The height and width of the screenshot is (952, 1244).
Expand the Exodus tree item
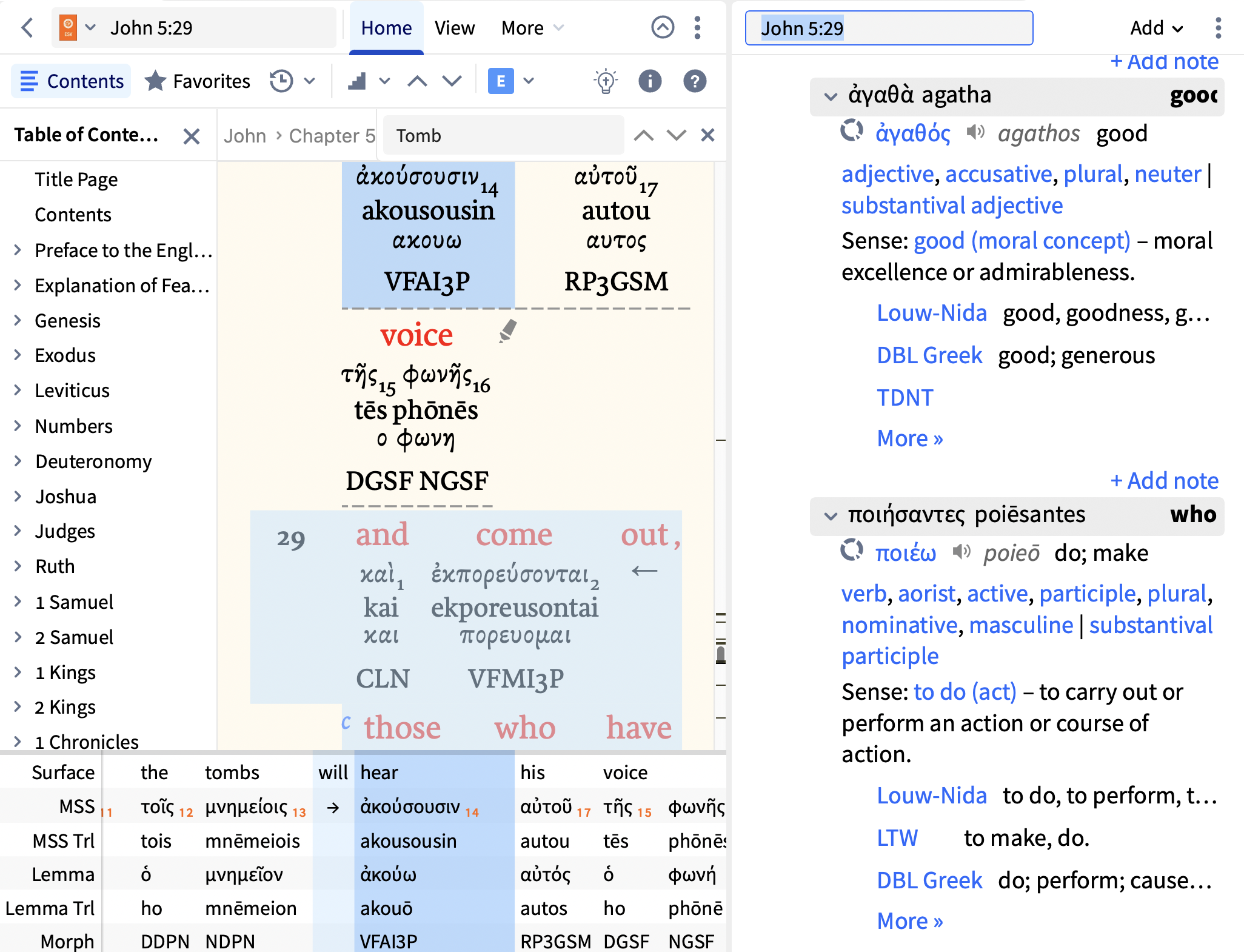pyautogui.click(x=18, y=355)
